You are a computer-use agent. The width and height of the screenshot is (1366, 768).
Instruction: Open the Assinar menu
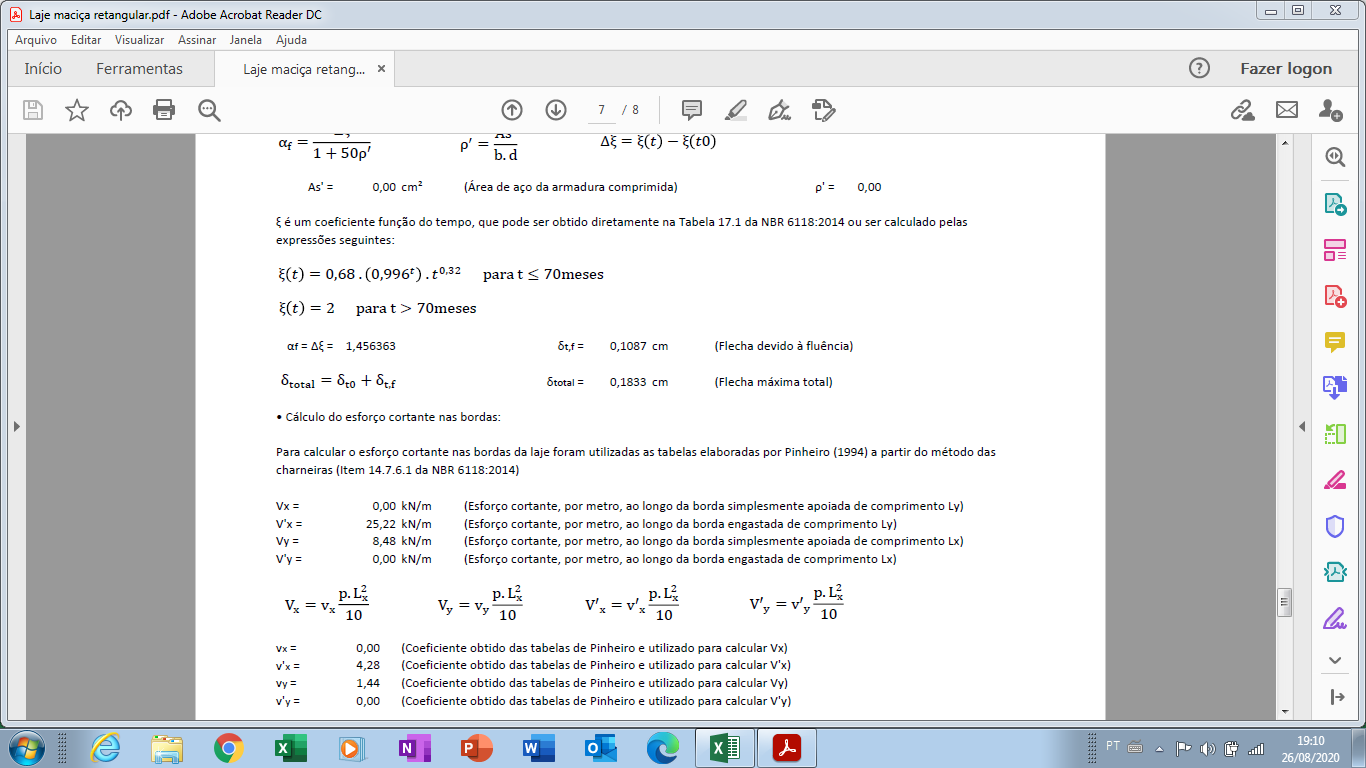point(197,40)
